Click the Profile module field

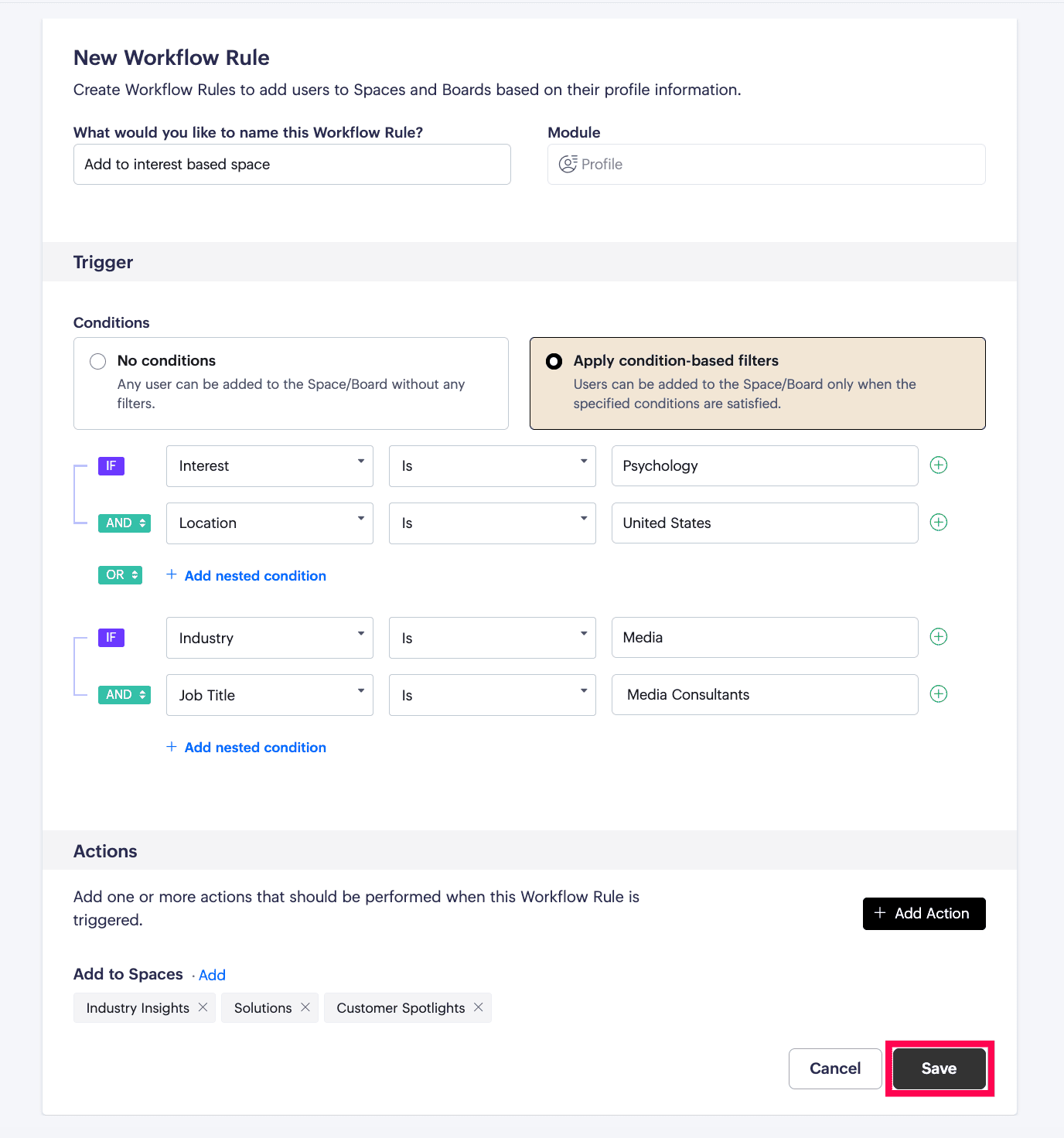[766, 165]
